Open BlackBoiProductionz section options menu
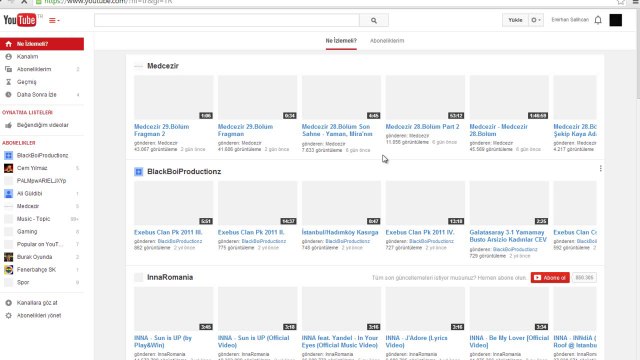 coord(600,169)
